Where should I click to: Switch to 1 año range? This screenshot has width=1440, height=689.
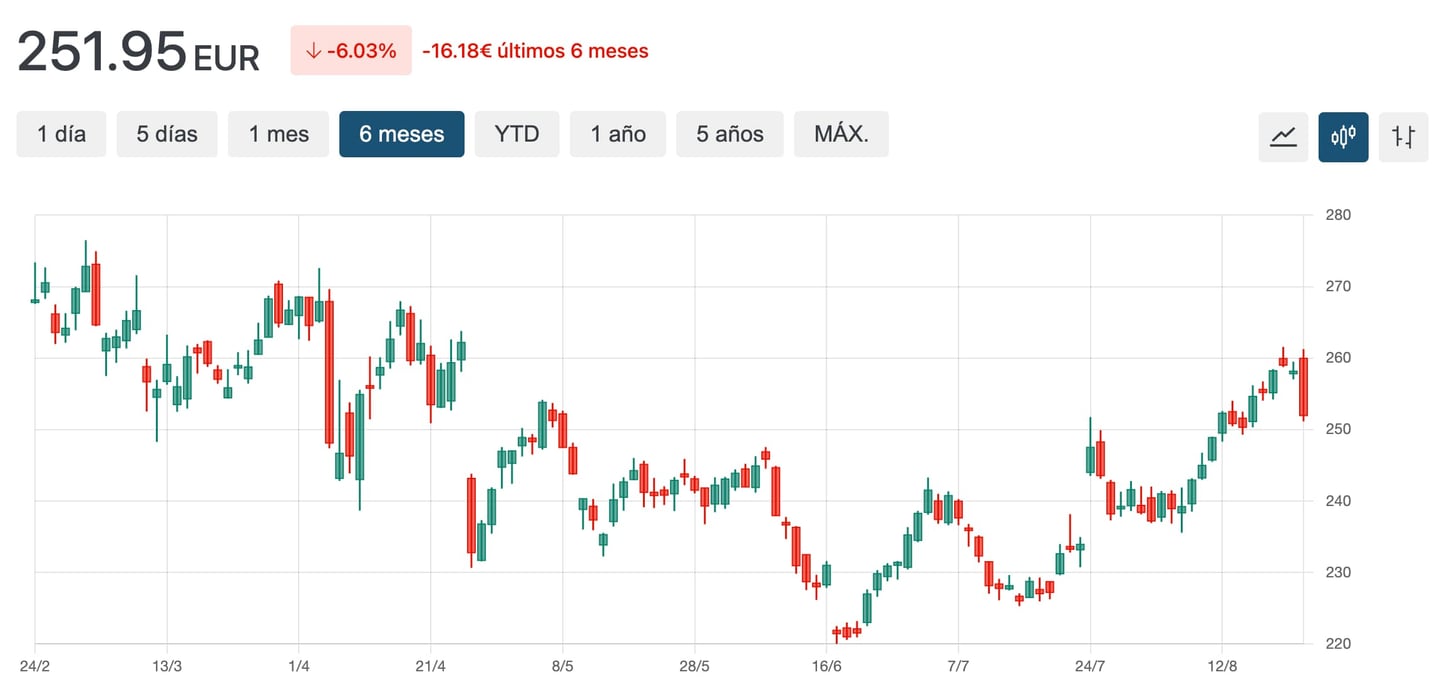tap(618, 134)
